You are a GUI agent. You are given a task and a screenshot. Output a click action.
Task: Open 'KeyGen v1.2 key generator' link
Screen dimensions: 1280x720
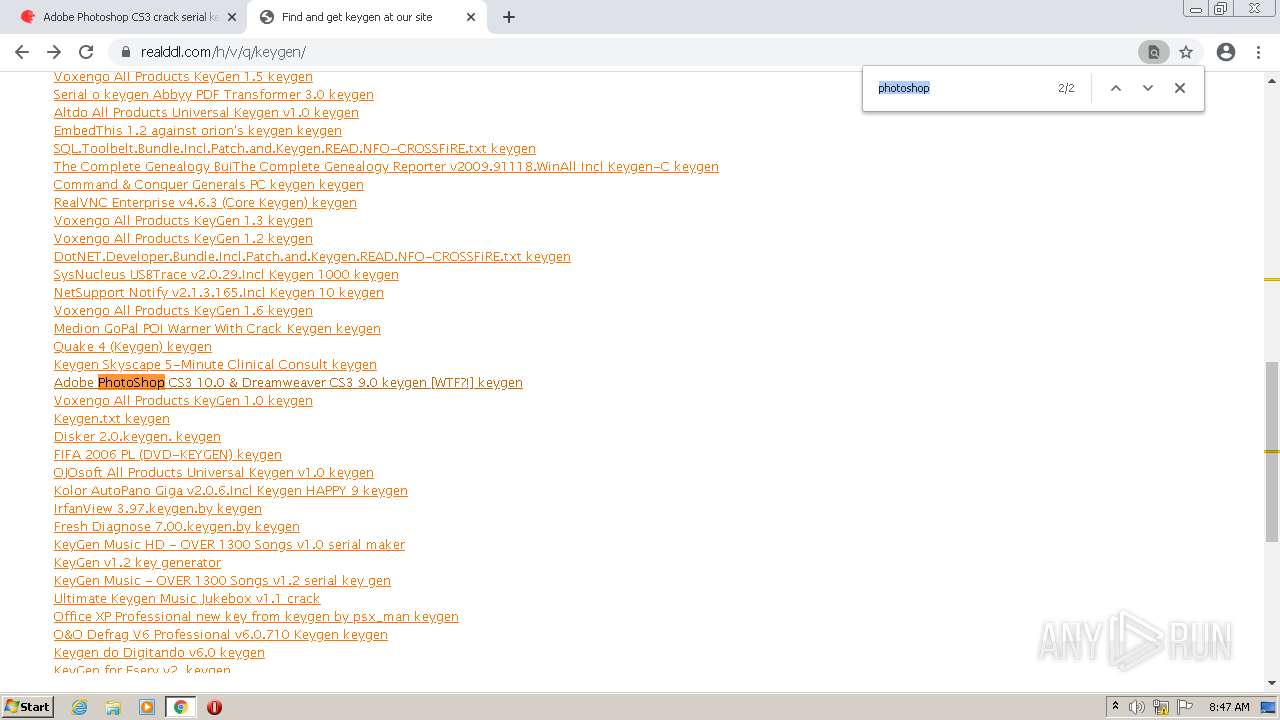pyautogui.click(x=137, y=563)
